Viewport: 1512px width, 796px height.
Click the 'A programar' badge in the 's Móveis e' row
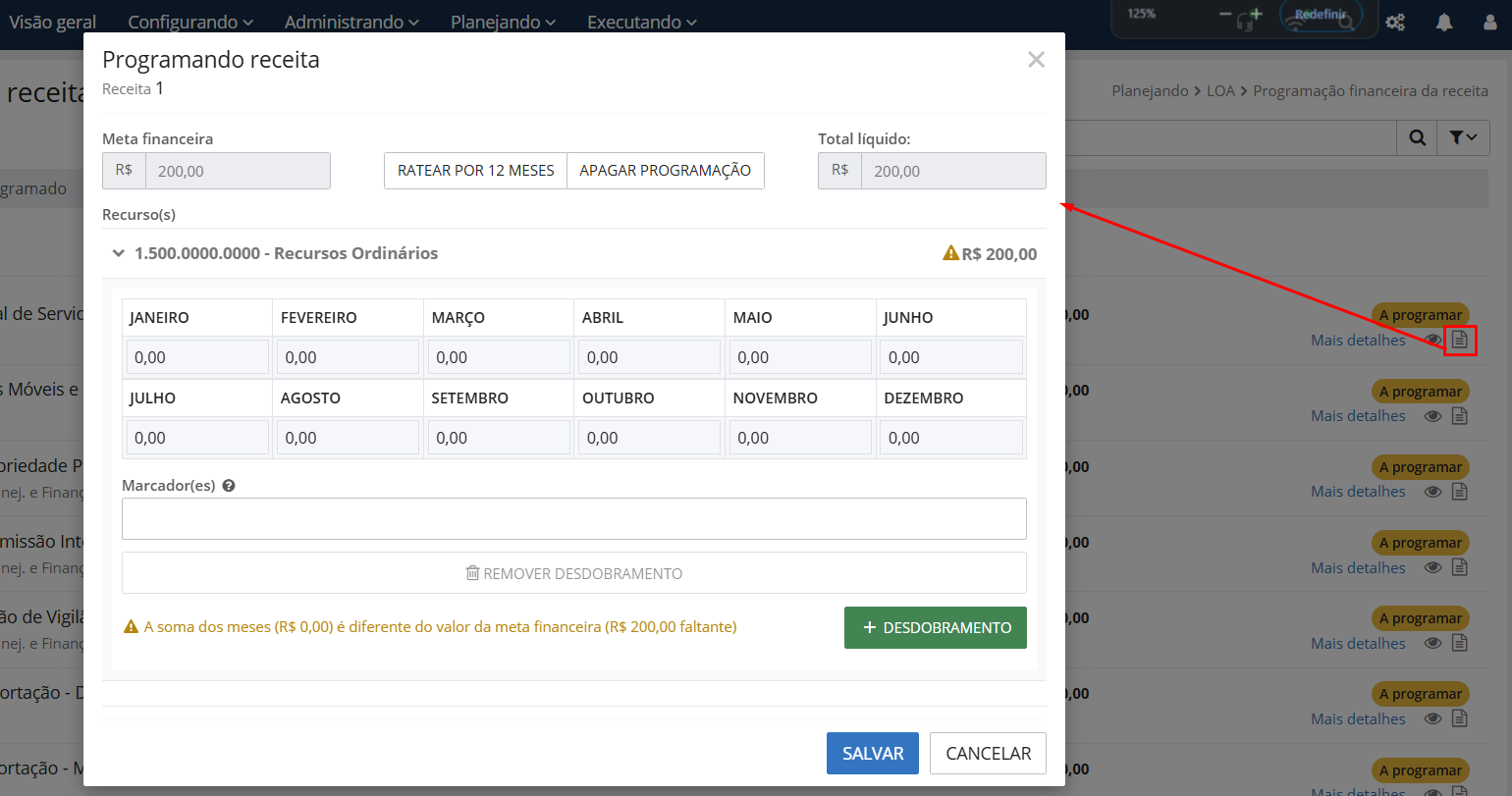click(x=1421, y=392)
